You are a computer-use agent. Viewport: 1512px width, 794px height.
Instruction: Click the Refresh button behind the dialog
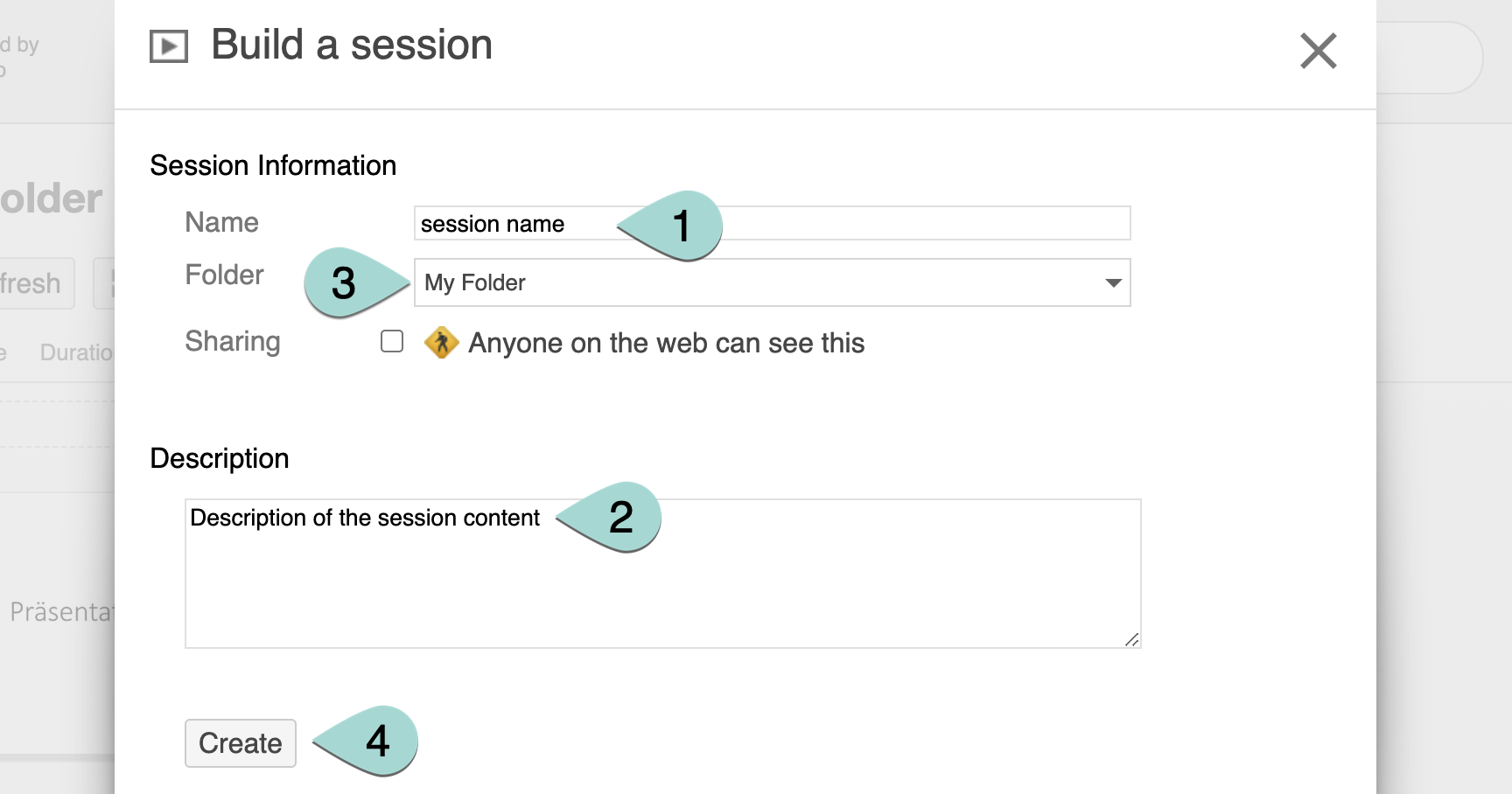click(35, 283)
